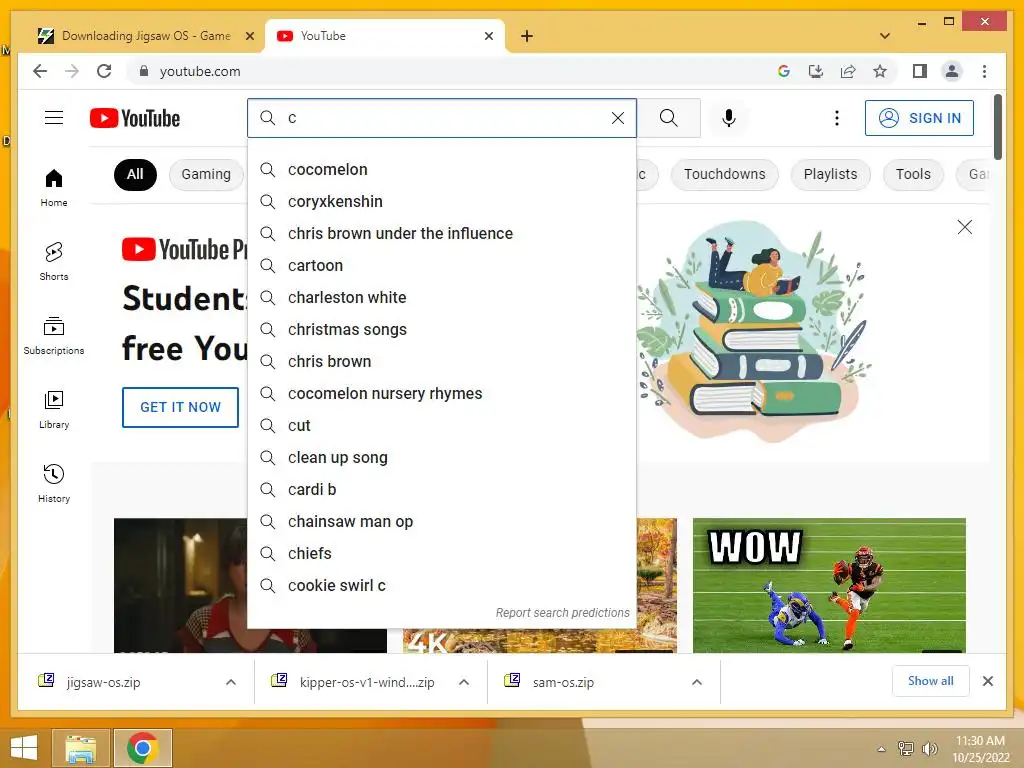Bookmark this tab with star icon
The height and width of the screenshot is (768, 1024).
880,71
